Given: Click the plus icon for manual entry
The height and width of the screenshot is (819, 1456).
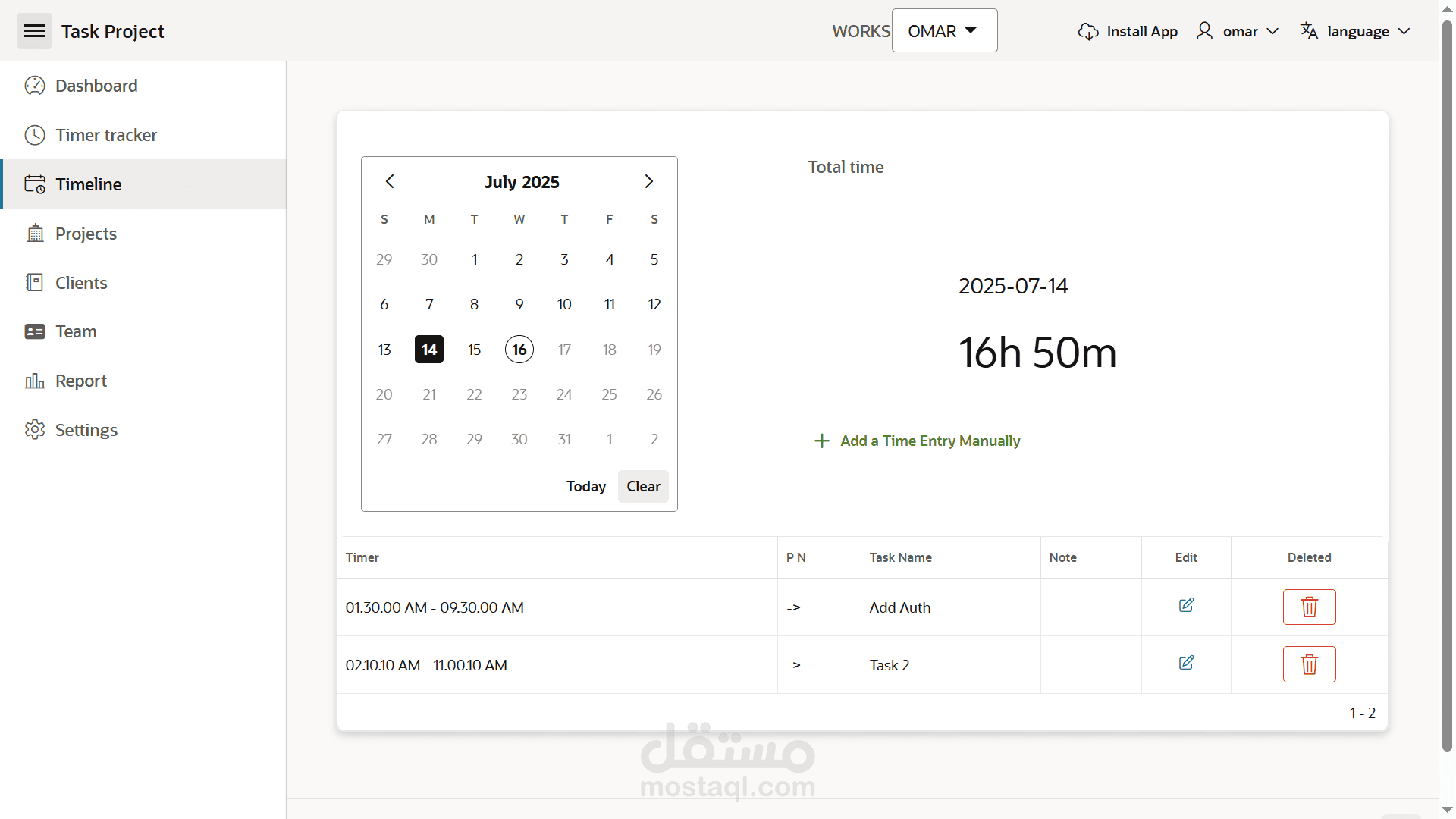Looking at the screenshot, I should point(821,441).
